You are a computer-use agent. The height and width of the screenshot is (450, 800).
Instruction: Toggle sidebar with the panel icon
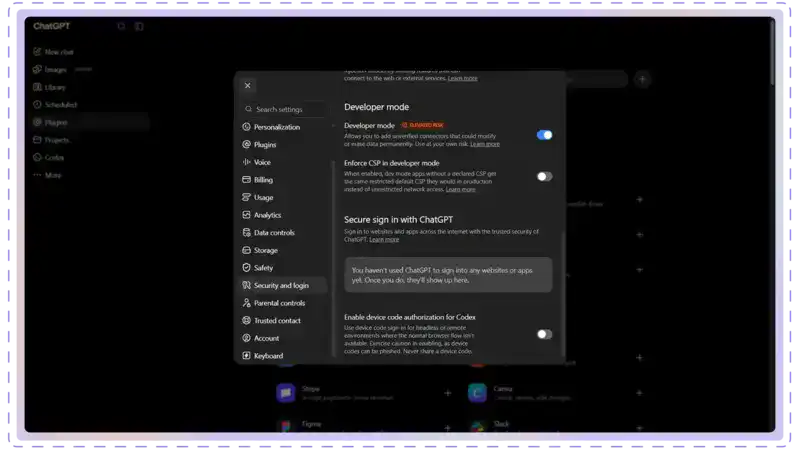pyautogui.click(x=139, y=26)
